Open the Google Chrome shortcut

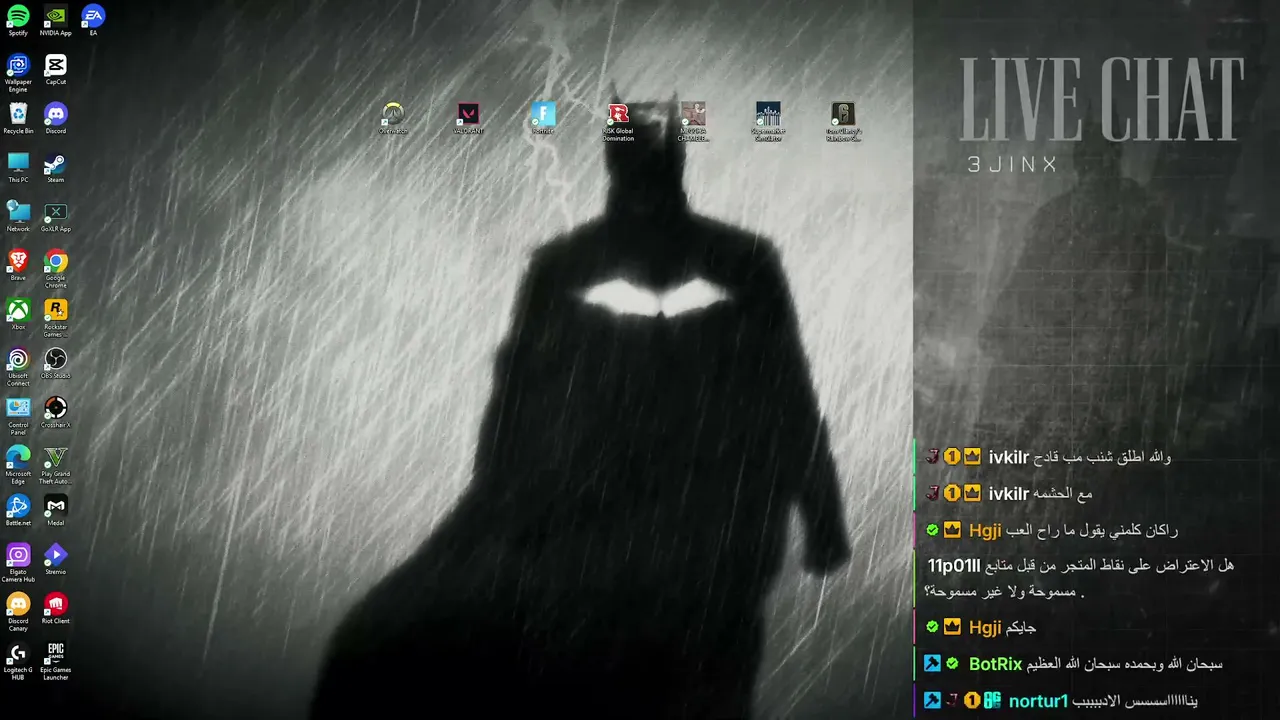point(56,269)
